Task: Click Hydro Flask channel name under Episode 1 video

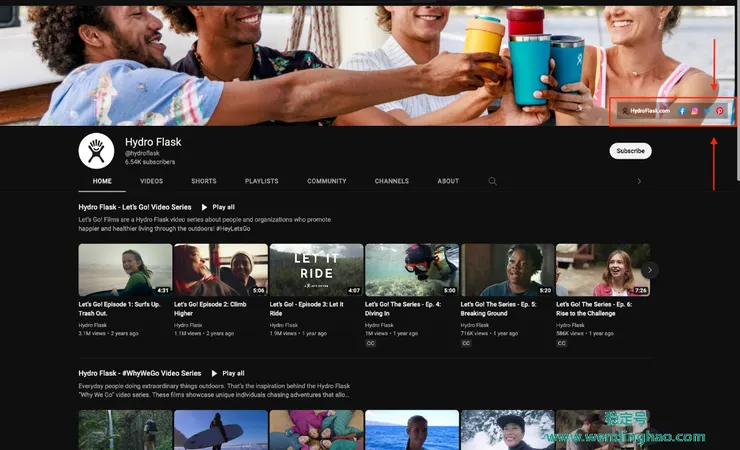Action: (92, 325)
